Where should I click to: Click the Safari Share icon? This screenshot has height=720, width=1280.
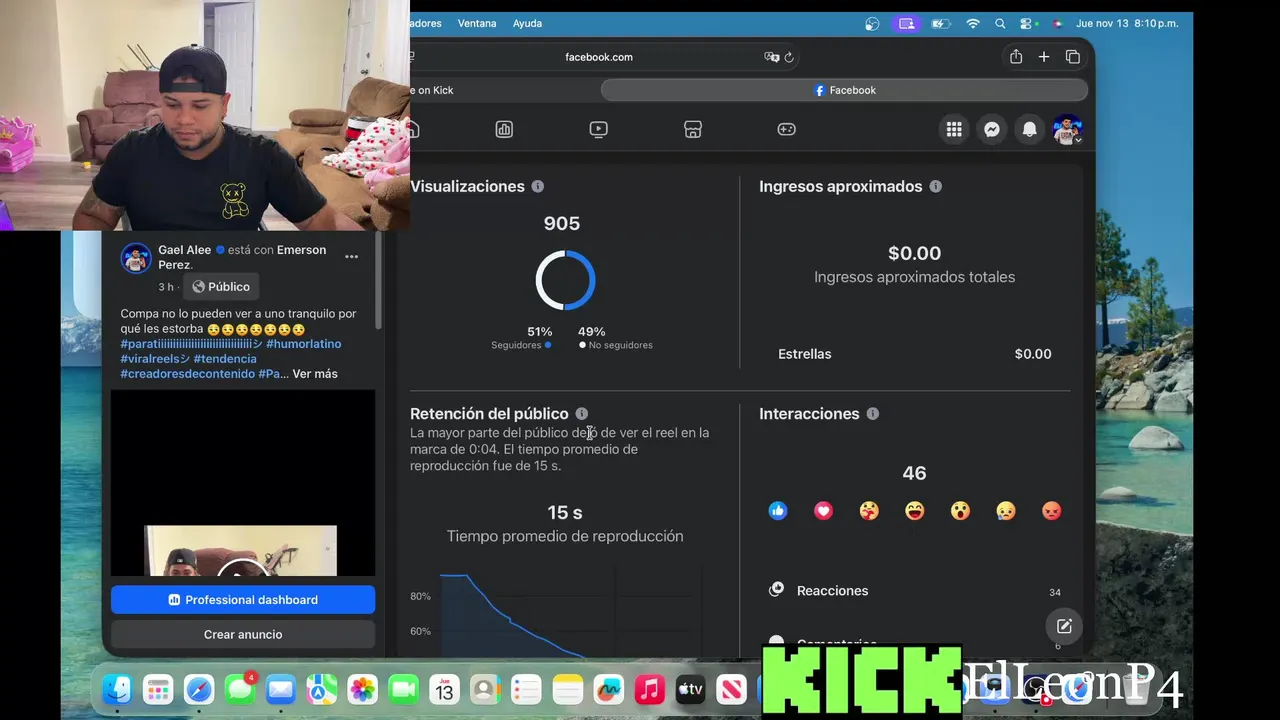[x=1016, y=57]
